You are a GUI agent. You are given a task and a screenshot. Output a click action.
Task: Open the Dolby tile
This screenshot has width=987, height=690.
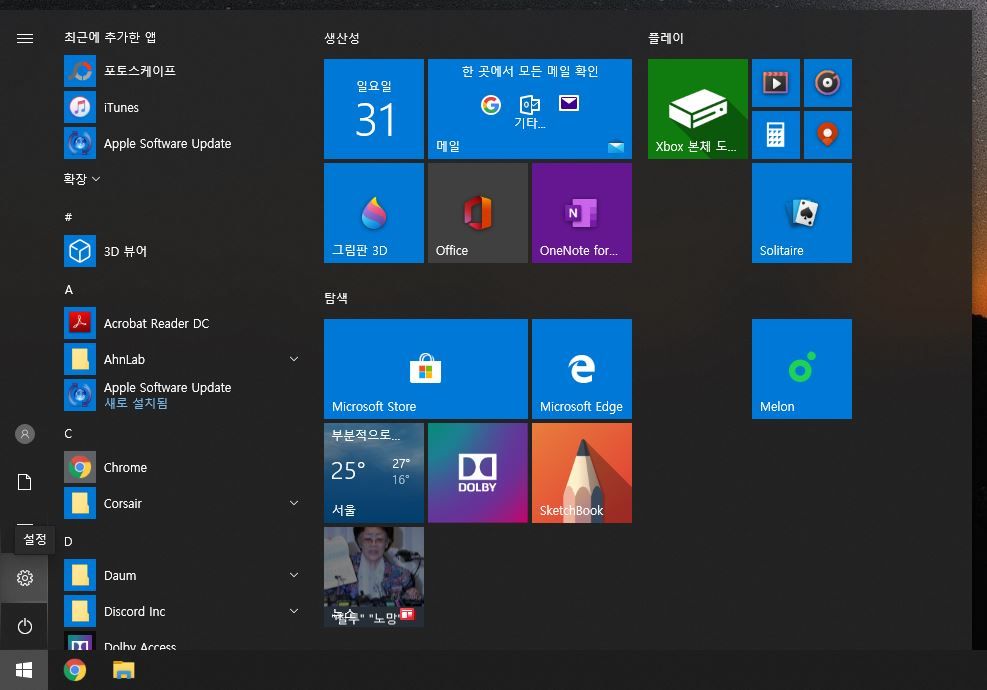tap(478, 473)
